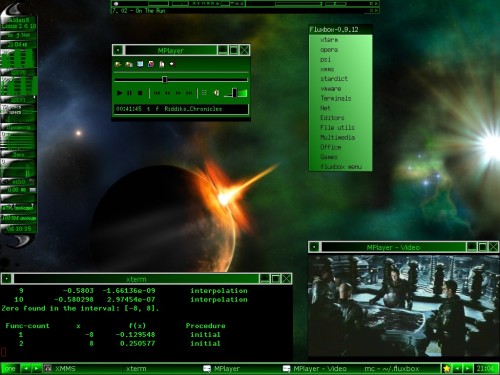Click the workspace name 'one' on toolbar
The height and width of the screenshot is (375, 500).
10,368
